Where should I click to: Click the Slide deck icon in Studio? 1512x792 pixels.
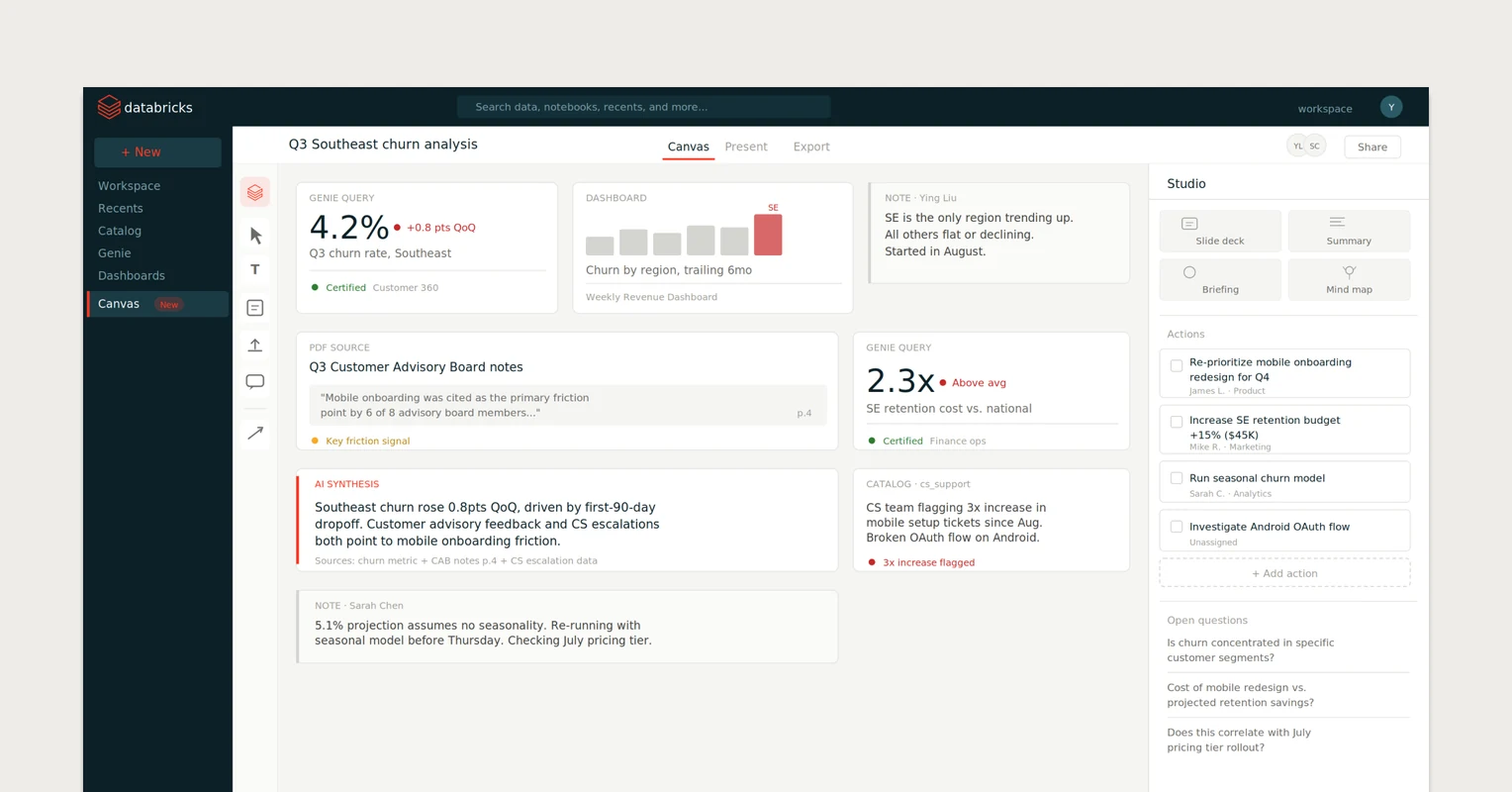1189,224
